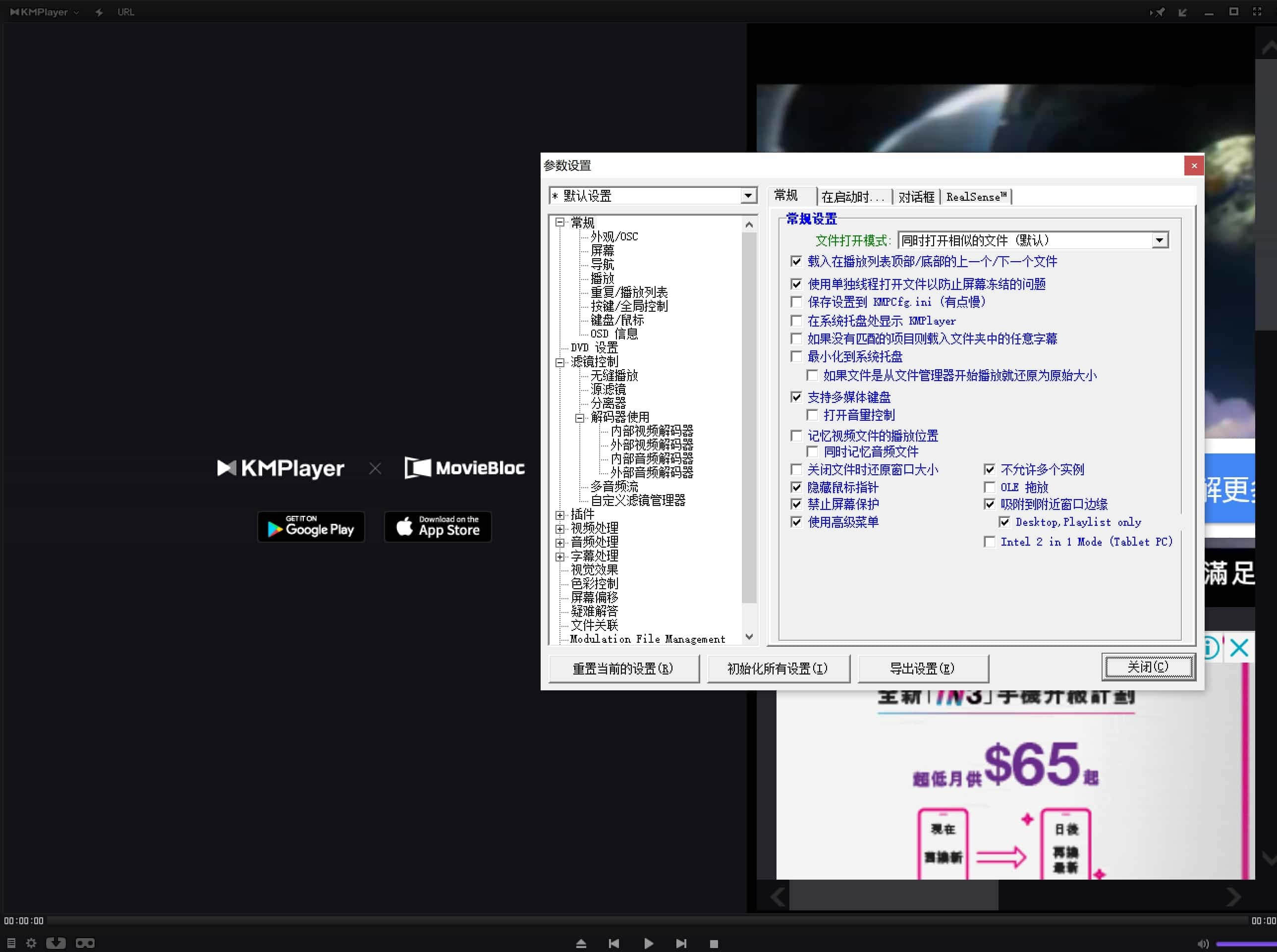Click 初始化所有设置(I) button
The height and width of the screenshot is (952, 1277).
point(778,669)
